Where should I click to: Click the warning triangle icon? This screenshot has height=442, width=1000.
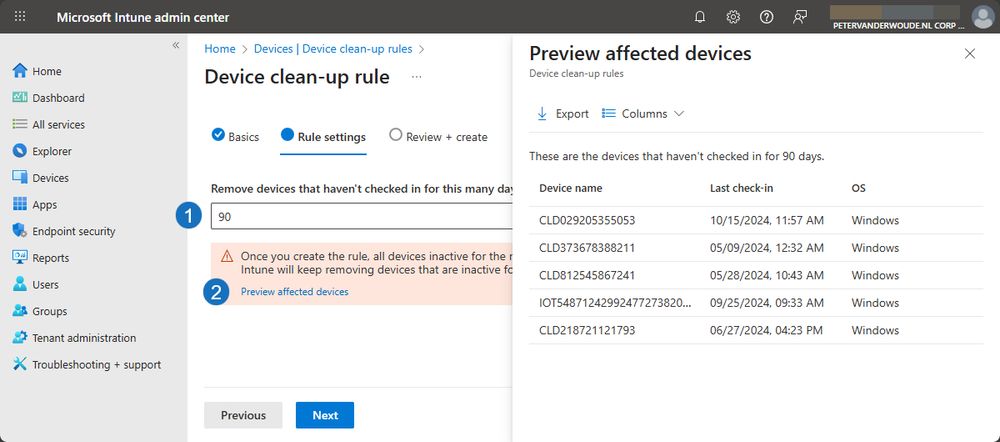[227, 256]
